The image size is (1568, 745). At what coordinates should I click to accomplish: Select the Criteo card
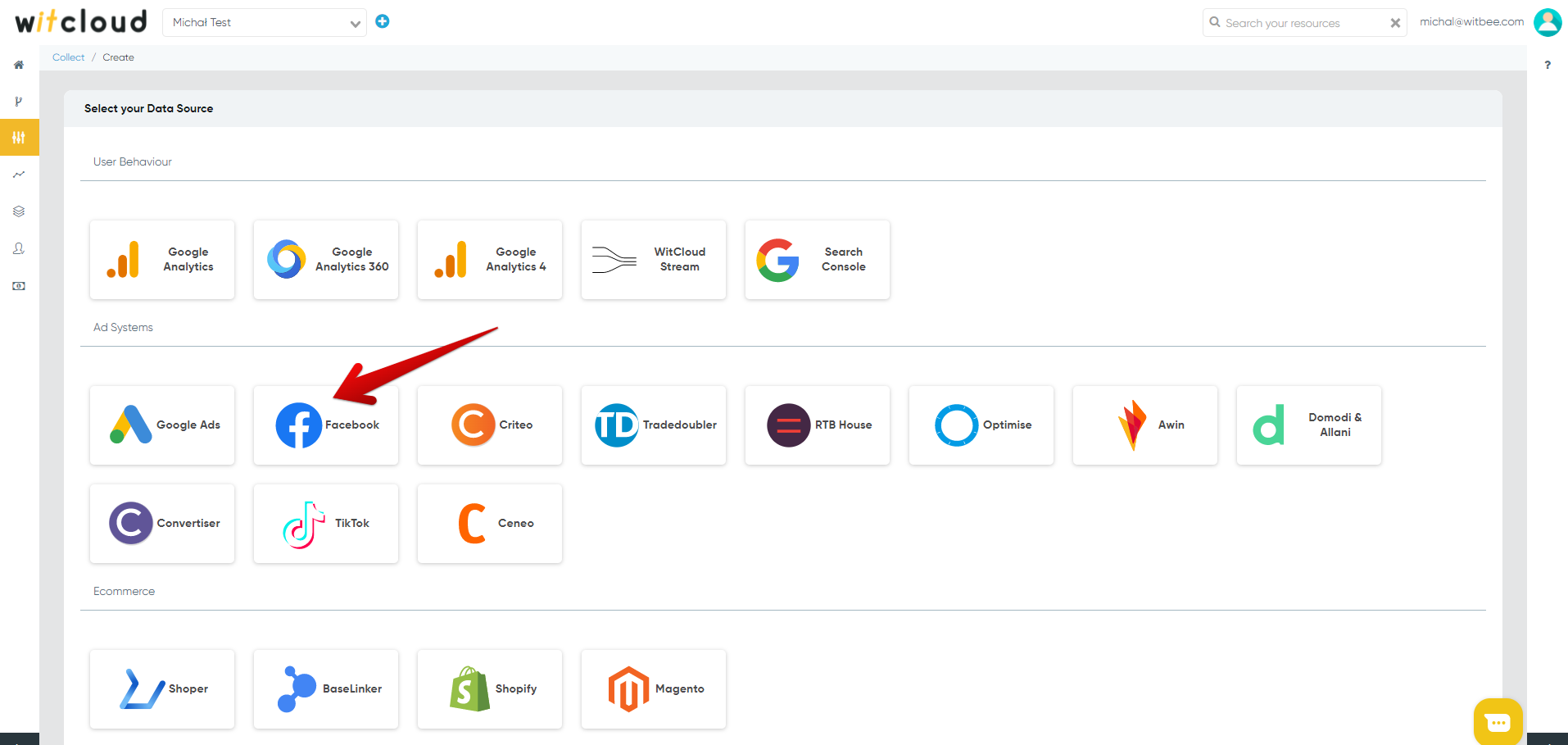(490, 425)
